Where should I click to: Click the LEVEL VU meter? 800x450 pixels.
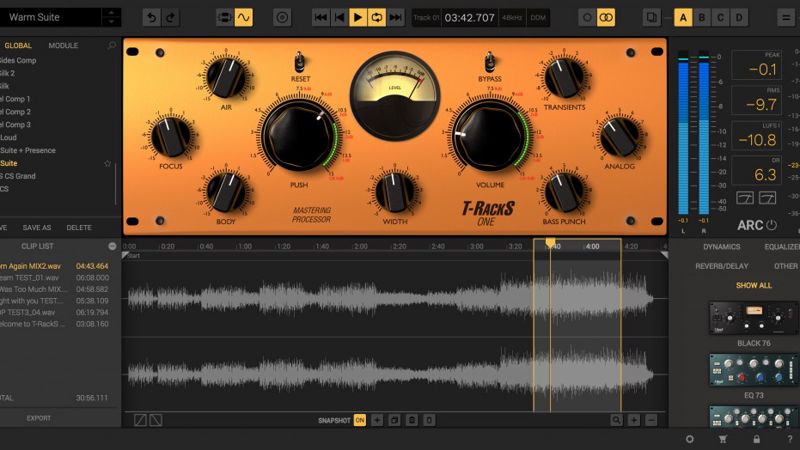[394, 96]
